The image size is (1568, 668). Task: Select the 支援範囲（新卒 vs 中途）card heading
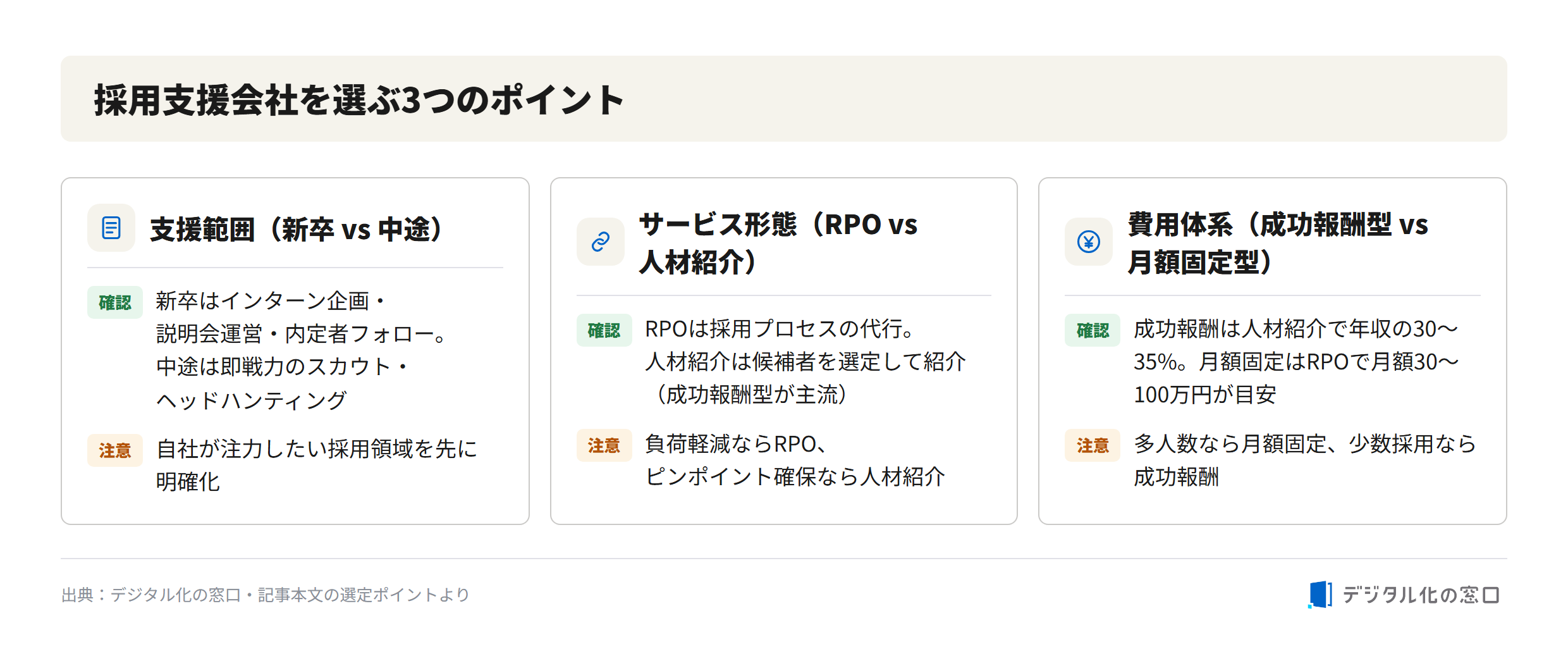[x=296, y=229]
